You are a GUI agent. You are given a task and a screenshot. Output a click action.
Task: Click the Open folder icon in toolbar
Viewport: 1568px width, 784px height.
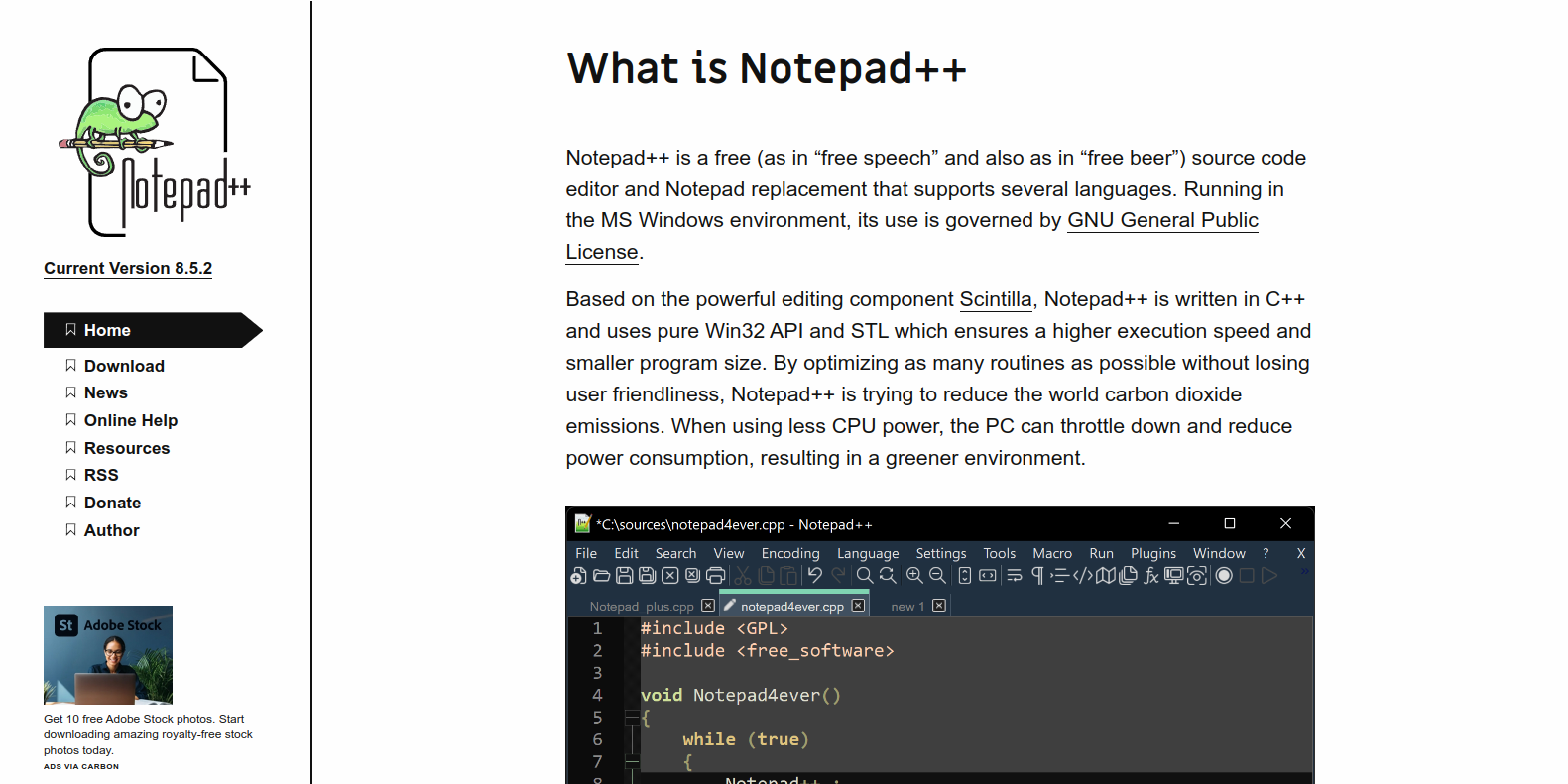[601, 575]
